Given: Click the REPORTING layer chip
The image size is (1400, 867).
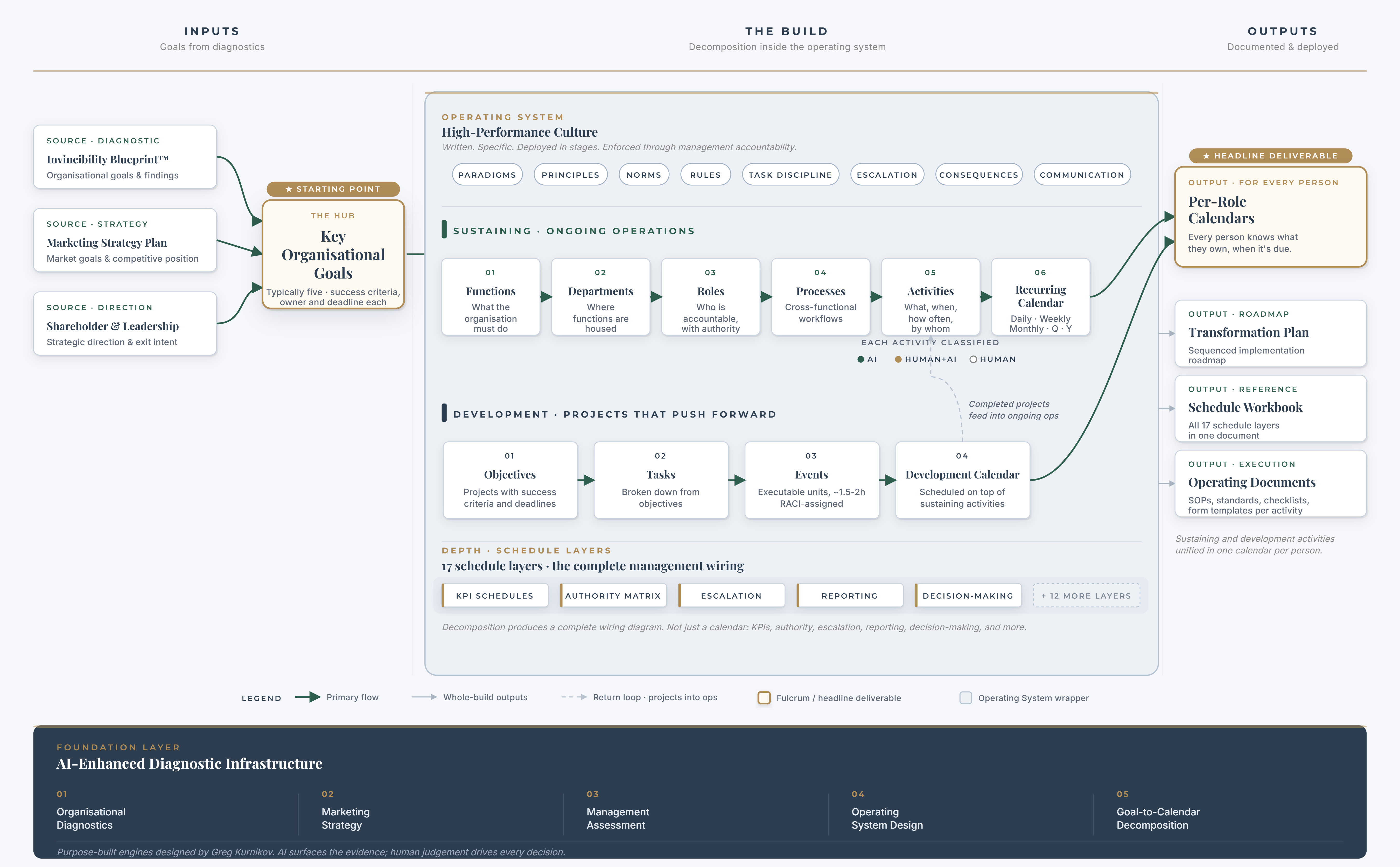Looking at the screenshot, I should (x=850, y=596).
